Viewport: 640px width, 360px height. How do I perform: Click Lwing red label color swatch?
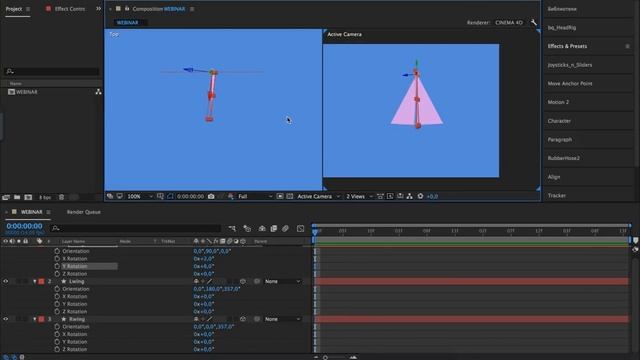(x=41, y=281)
